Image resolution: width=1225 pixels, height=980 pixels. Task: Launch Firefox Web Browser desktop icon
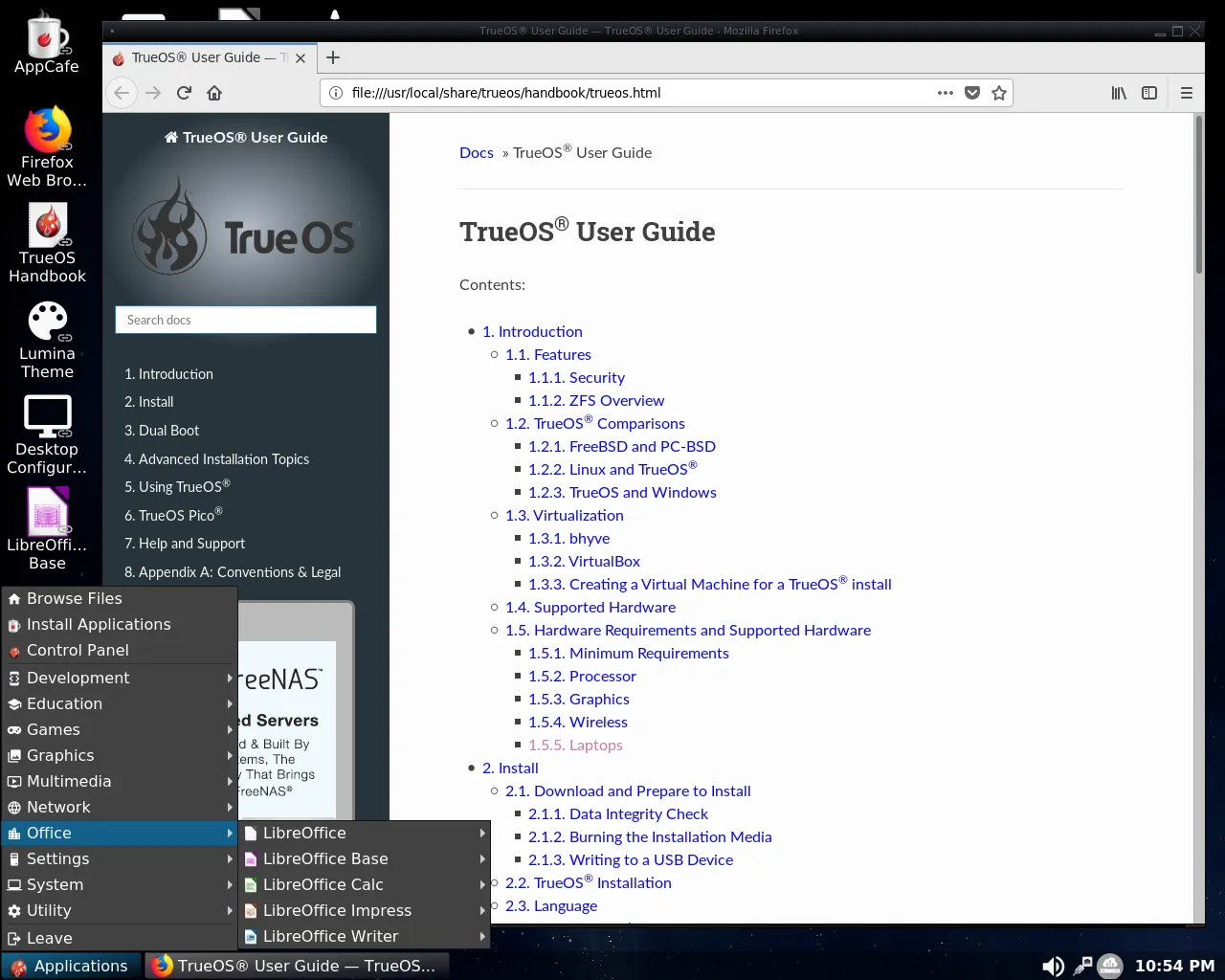pos(46,147)
